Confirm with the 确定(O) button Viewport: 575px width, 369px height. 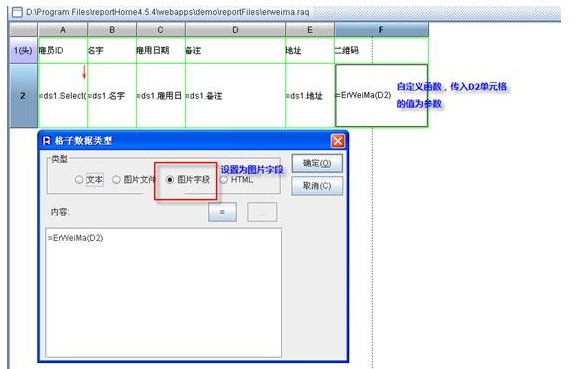(x=317, y=163)
